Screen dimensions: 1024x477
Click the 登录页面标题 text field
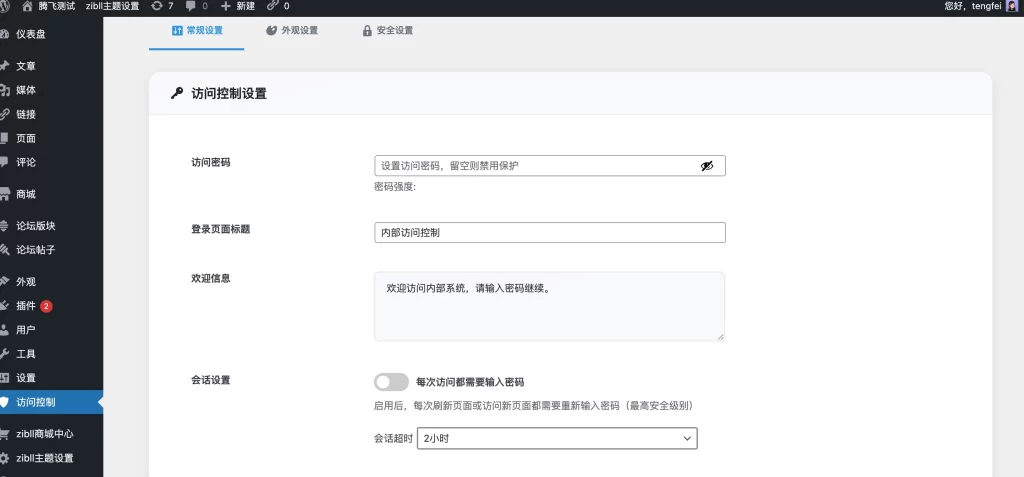549,232
